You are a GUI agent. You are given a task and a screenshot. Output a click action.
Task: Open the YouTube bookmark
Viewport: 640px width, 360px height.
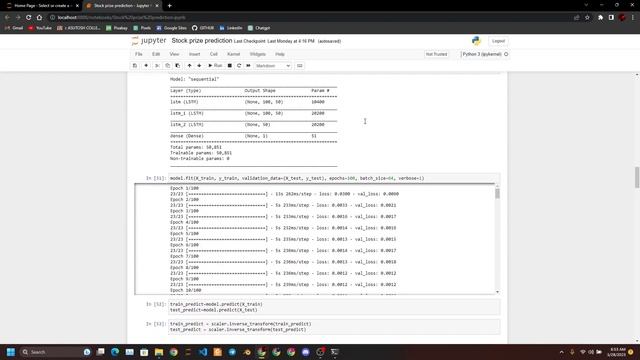click(x=40, y=28)
